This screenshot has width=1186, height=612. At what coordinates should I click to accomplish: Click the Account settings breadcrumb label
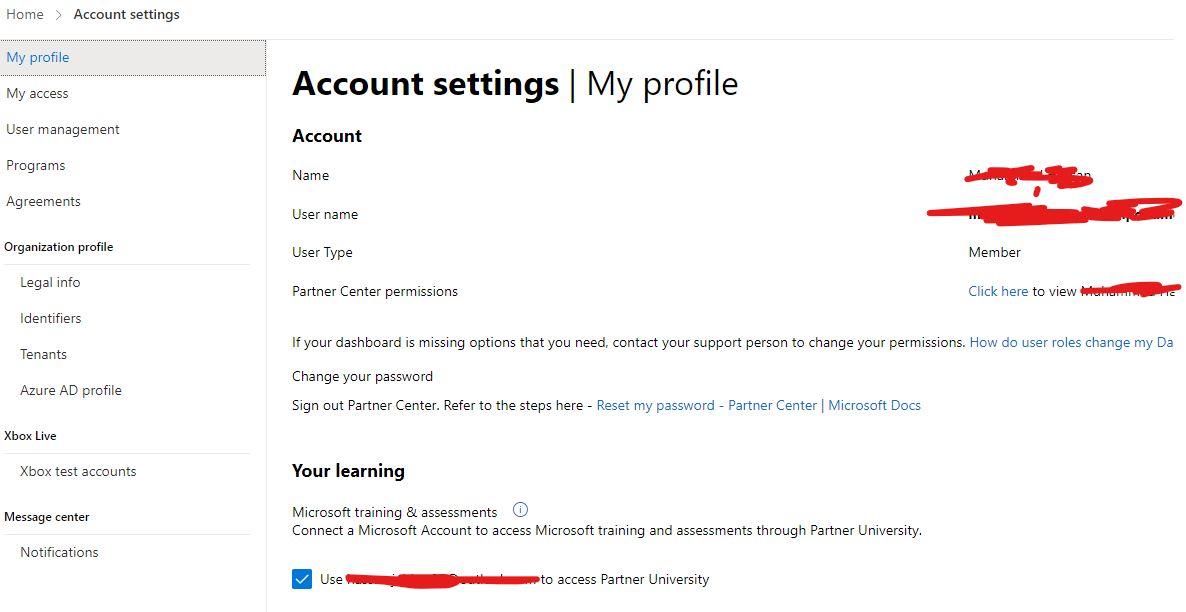click(x=126, y=14)
